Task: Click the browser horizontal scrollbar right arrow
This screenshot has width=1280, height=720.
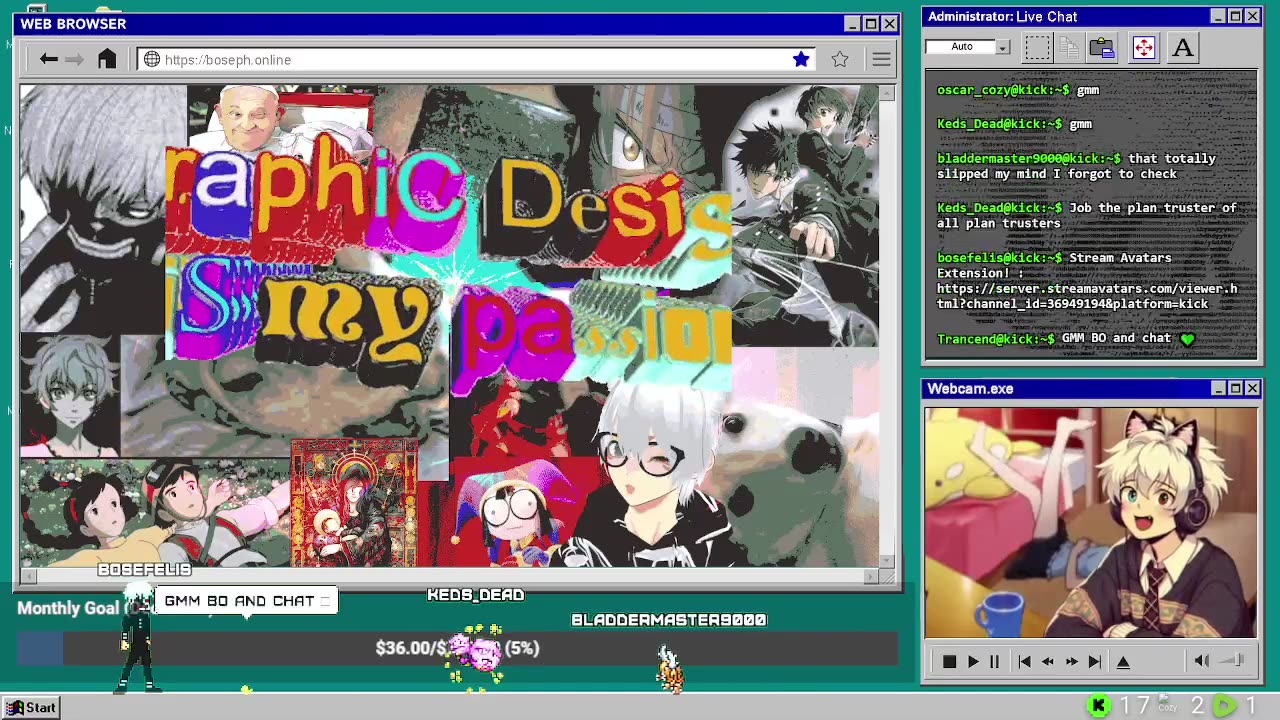Action: tap(871, 576)
